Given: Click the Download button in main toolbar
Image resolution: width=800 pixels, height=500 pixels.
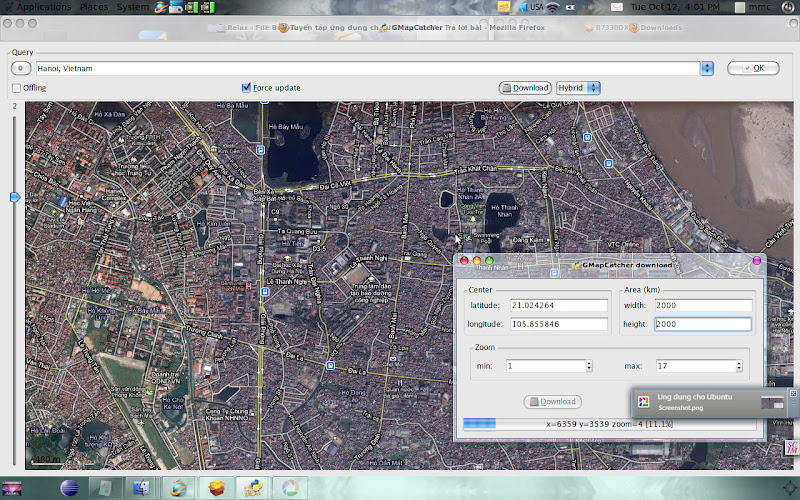Looking at the screenshot, I should (x=525, y=88).
